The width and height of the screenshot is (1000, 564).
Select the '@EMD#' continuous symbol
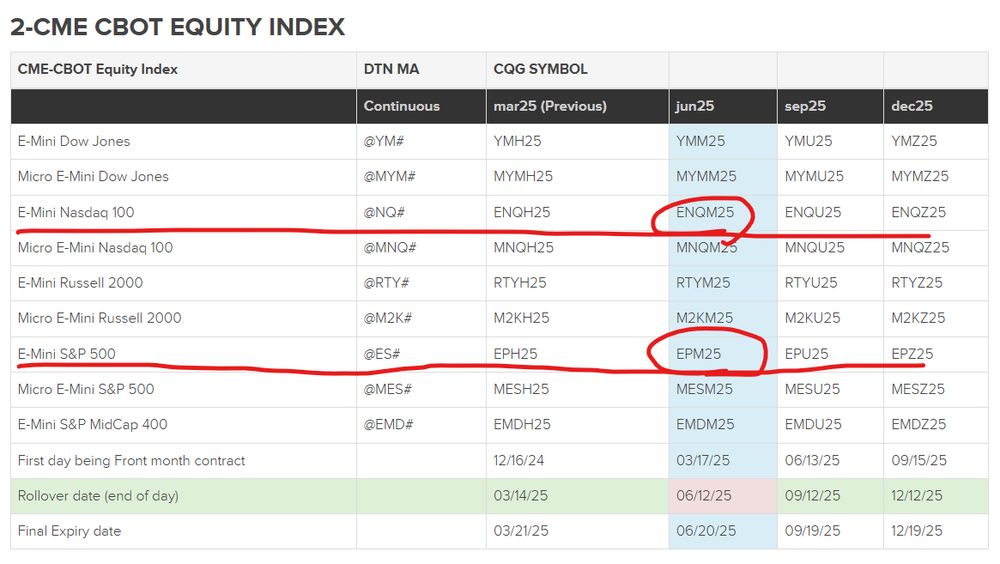tap(388, 424)
